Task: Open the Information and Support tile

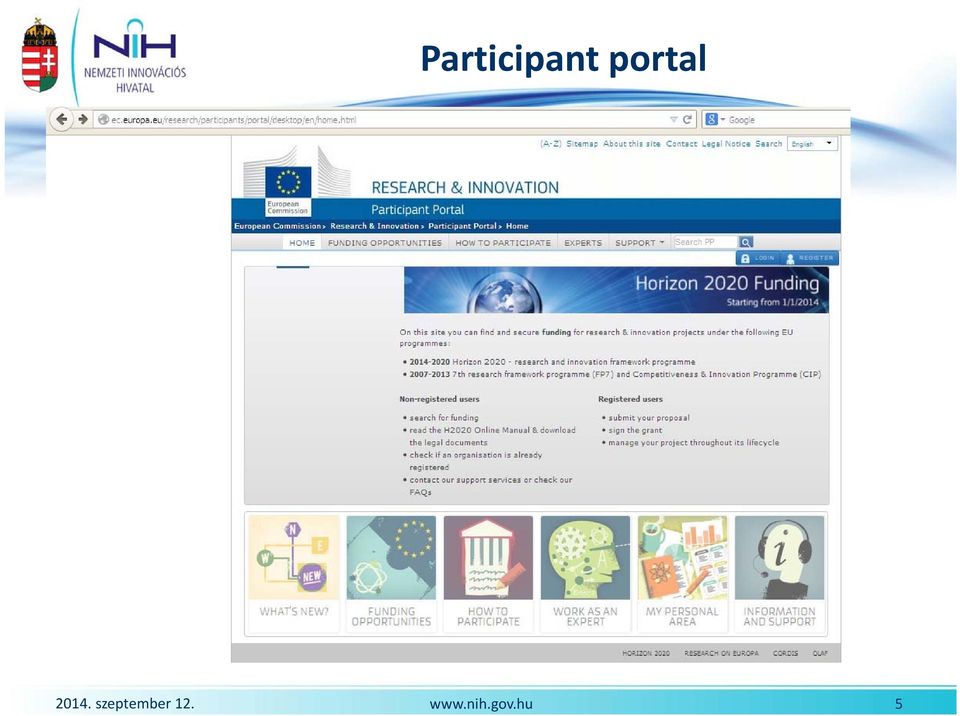Action: pos(779,572)
